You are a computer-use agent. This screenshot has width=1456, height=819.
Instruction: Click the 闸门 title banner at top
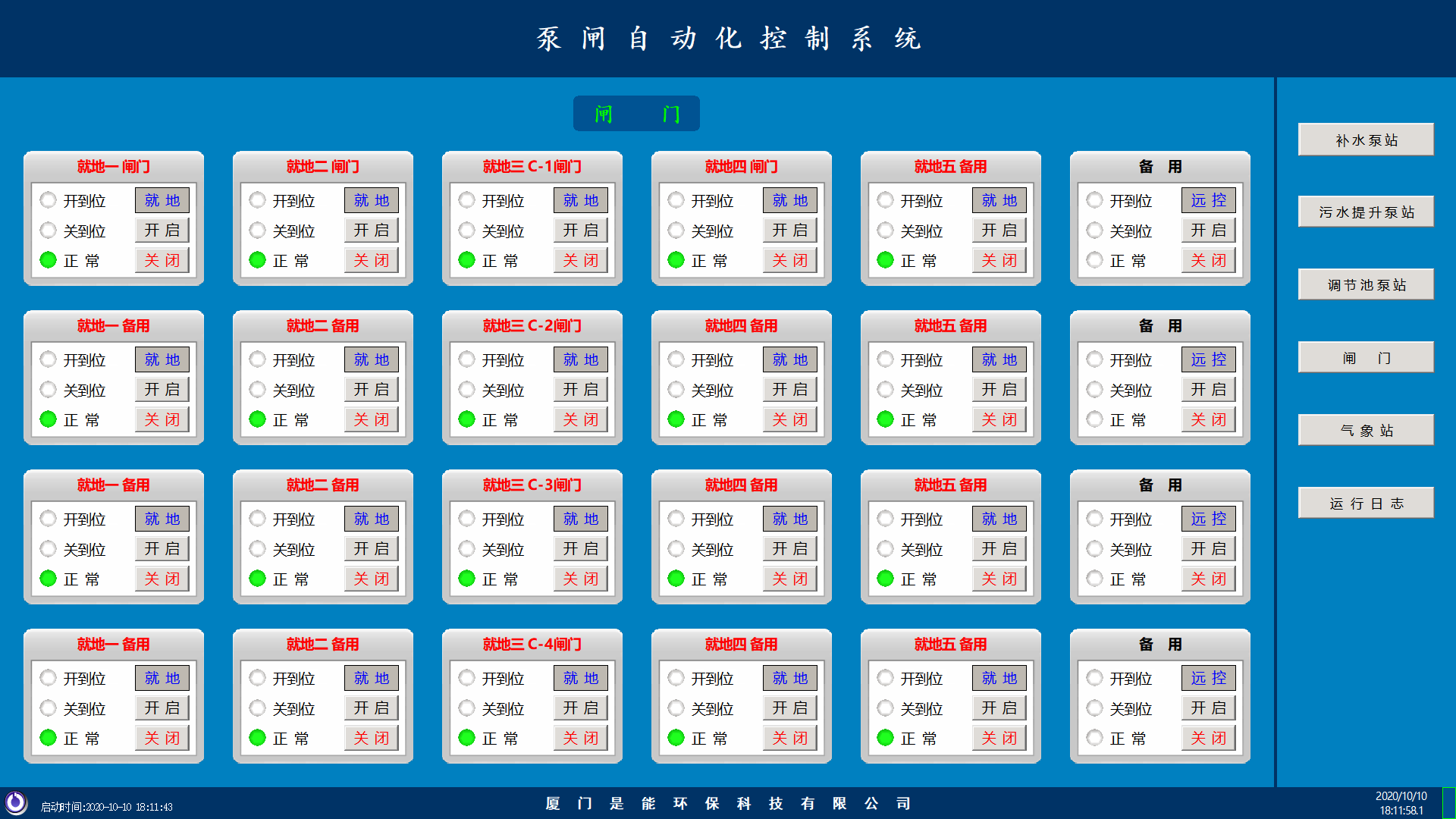pos(636,113)
